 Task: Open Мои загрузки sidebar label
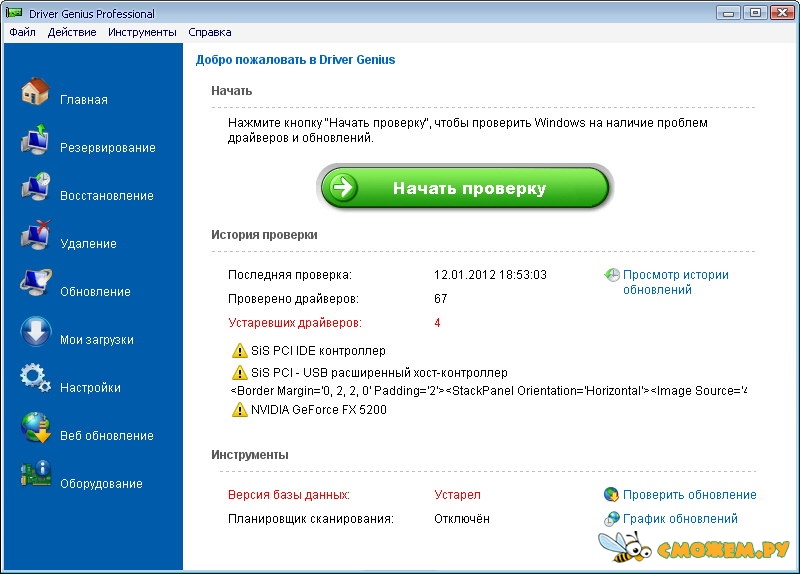click(x=97, y=339)
